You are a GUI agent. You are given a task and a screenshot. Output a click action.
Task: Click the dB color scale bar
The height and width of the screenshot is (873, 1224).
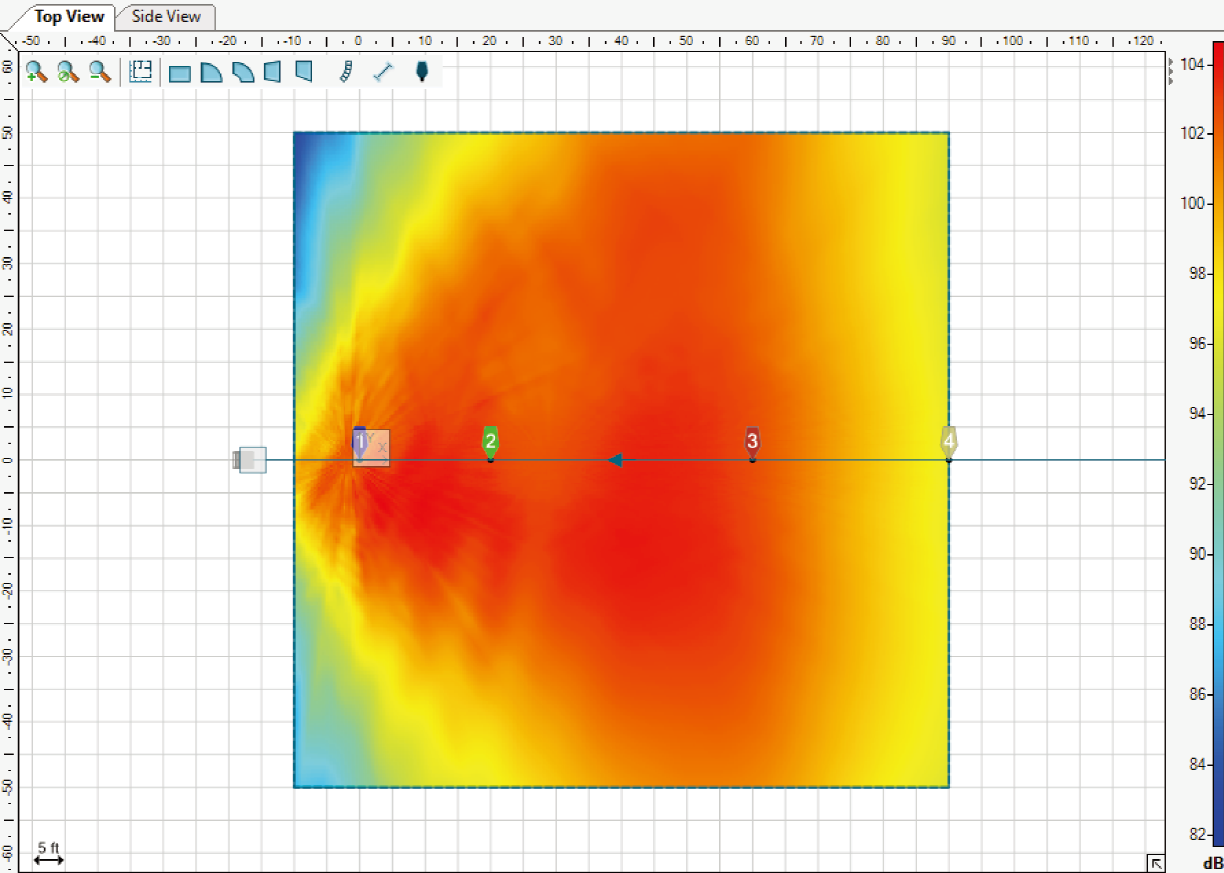click(x=1218, y=443)
